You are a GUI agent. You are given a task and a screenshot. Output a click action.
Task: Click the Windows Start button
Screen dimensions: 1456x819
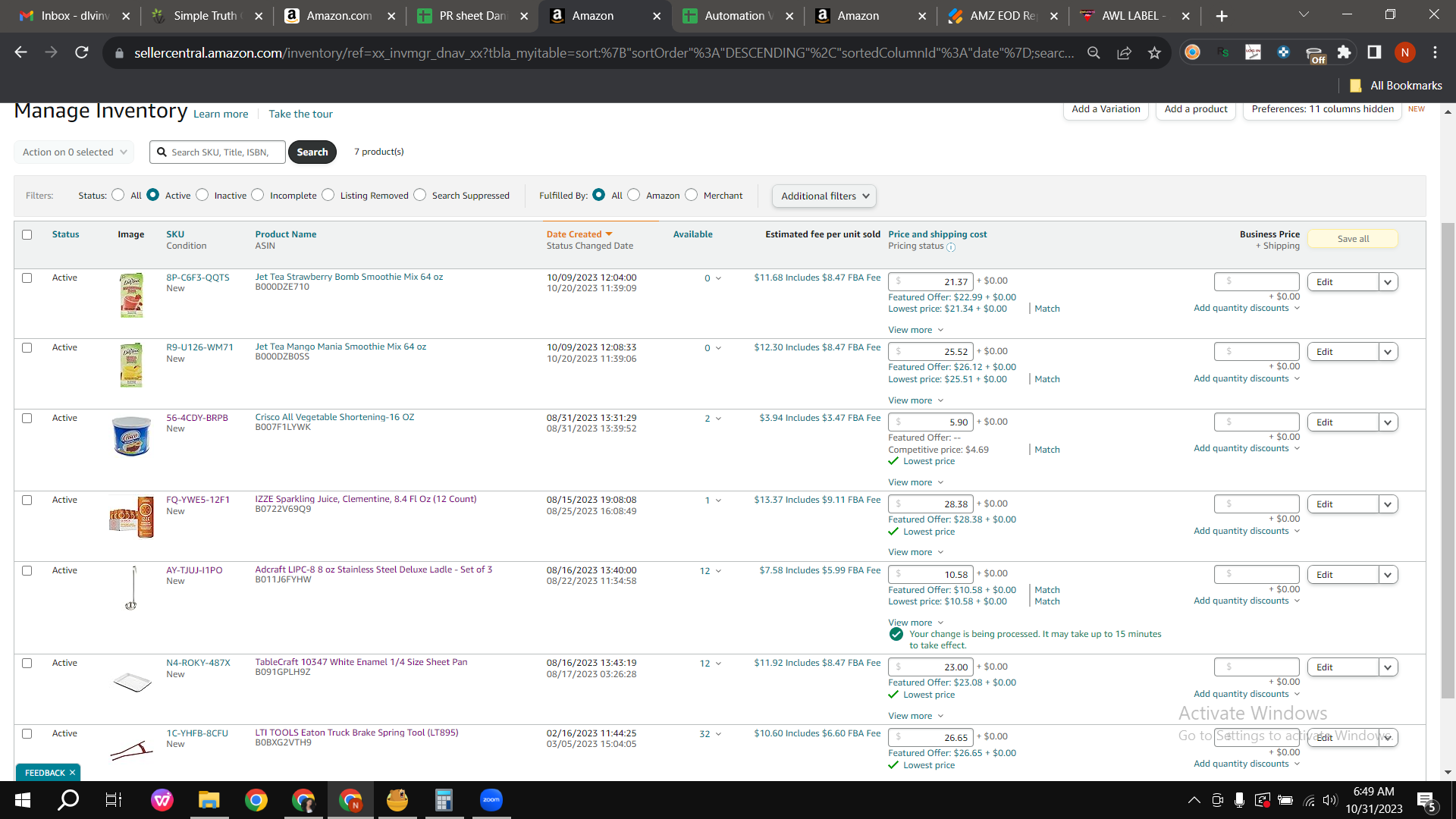[x=23, y=800]
